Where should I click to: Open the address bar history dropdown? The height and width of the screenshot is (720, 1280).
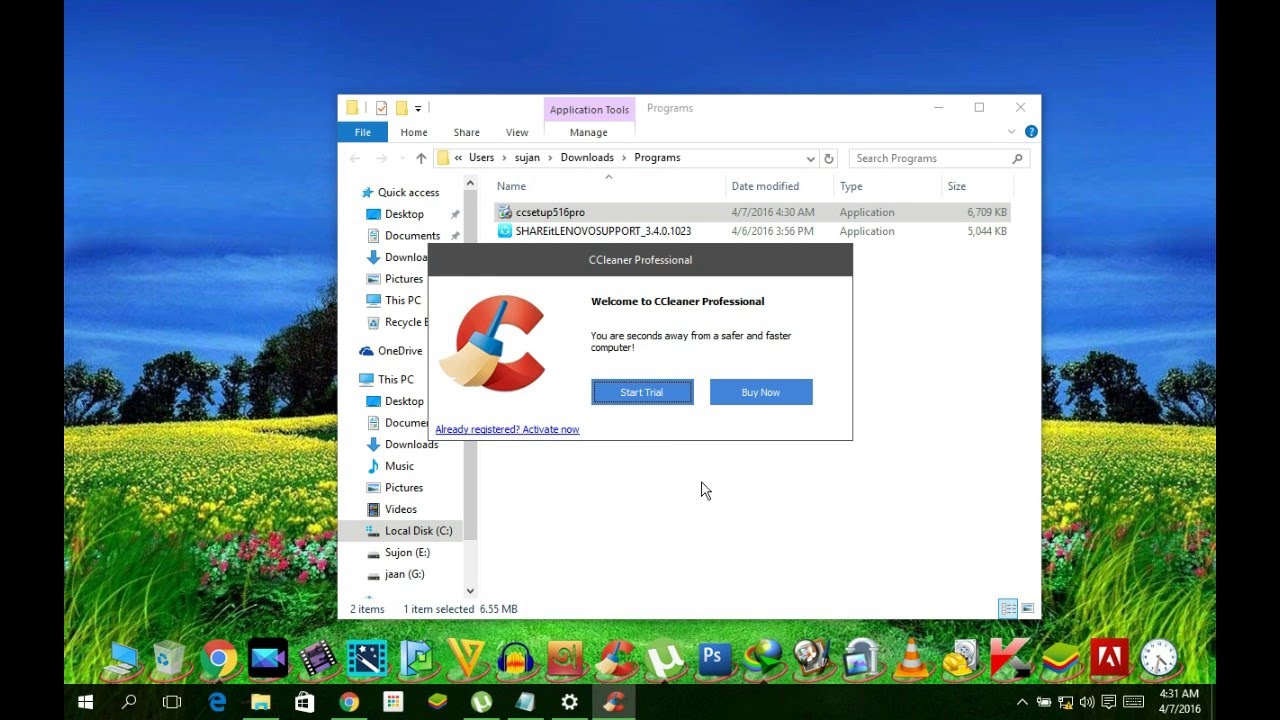point(810,158)
